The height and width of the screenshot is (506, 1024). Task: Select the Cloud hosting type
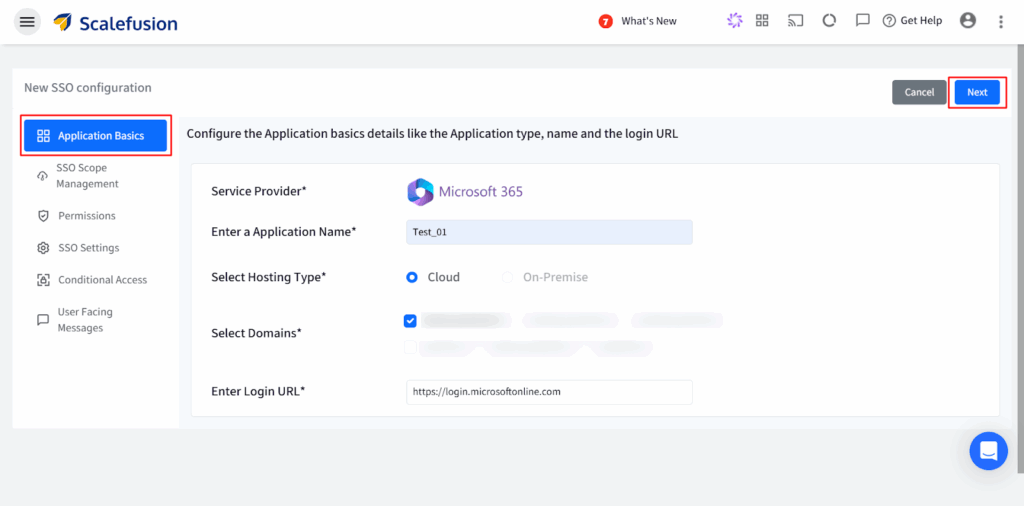click(x=412, y=277)
